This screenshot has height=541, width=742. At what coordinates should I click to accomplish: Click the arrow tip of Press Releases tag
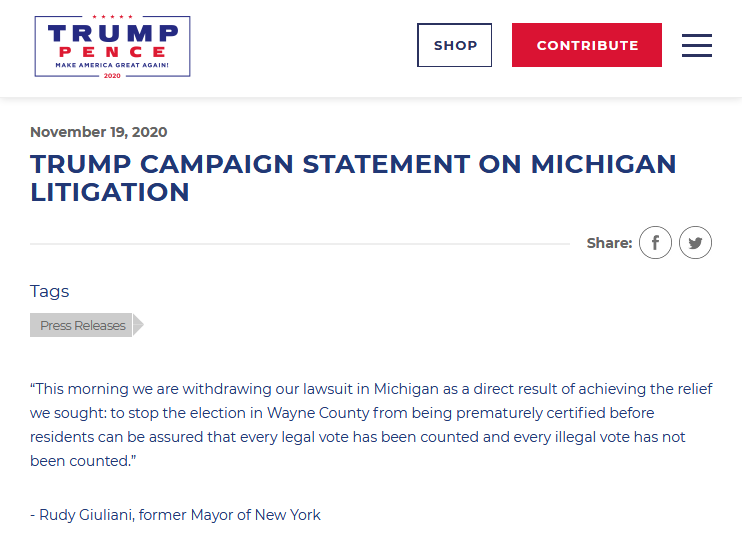click(x=138, y=325)
